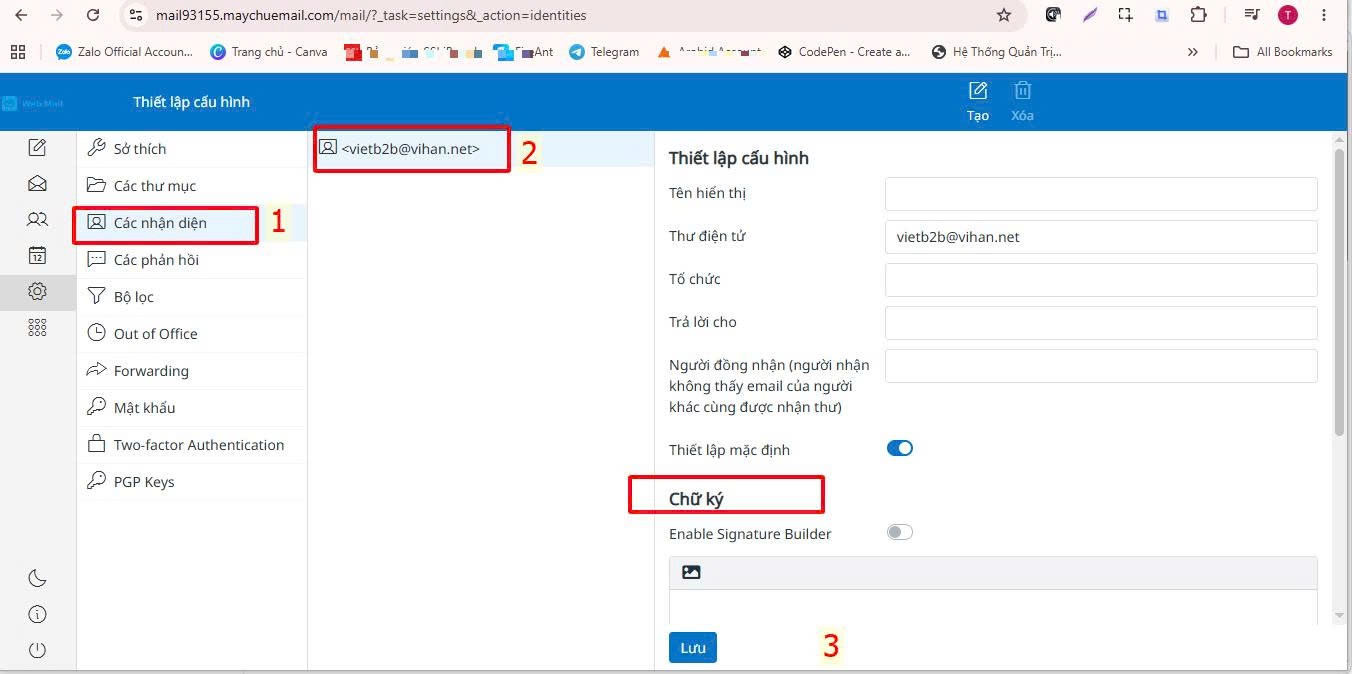Click the site info icon in address bar
Image resolution: width=1352 pixels, height=674 pixels.
pyautogui.click(x=136, y=15)
